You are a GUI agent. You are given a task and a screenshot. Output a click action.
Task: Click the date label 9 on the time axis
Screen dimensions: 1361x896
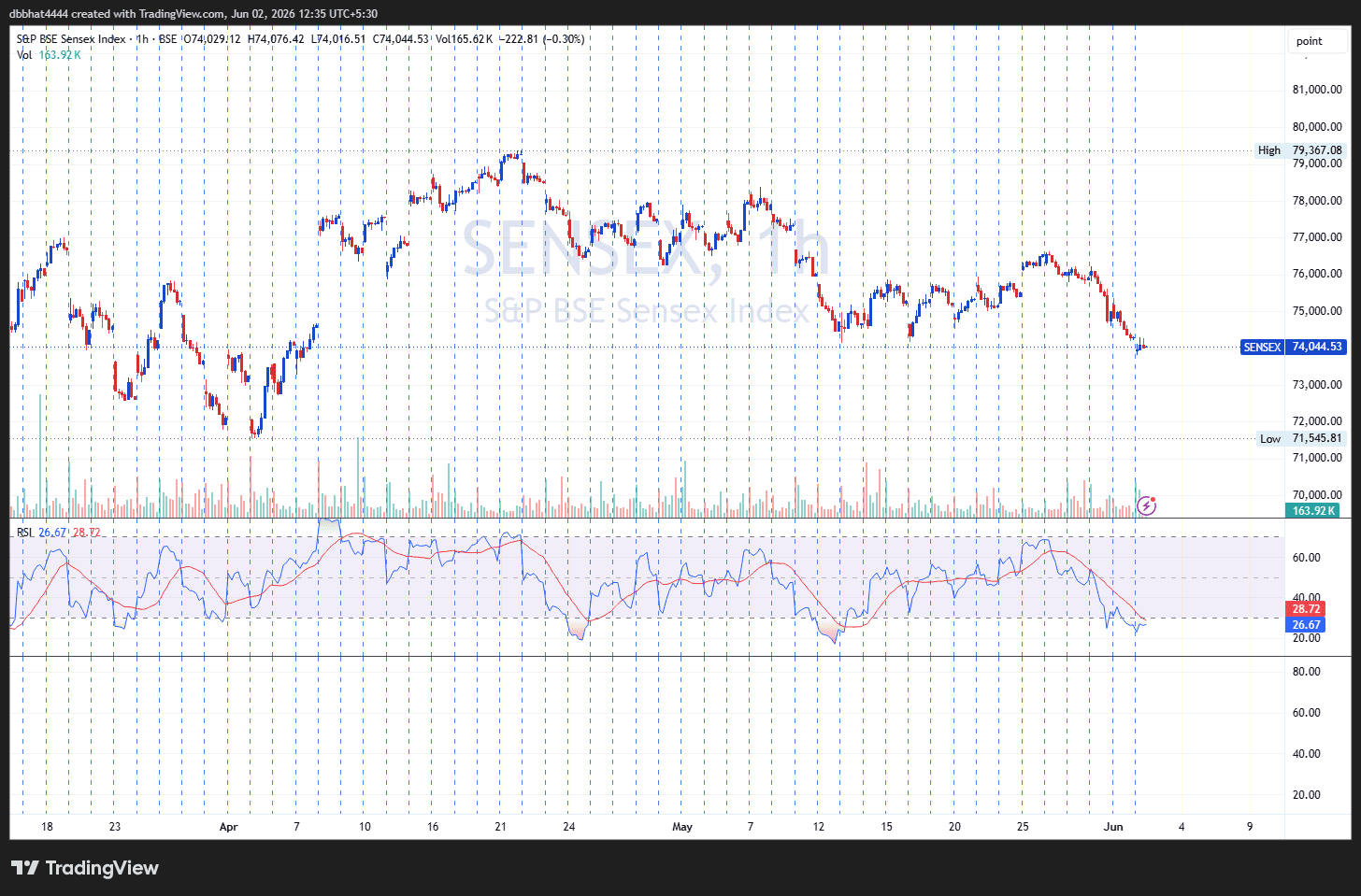point(1250,827)
